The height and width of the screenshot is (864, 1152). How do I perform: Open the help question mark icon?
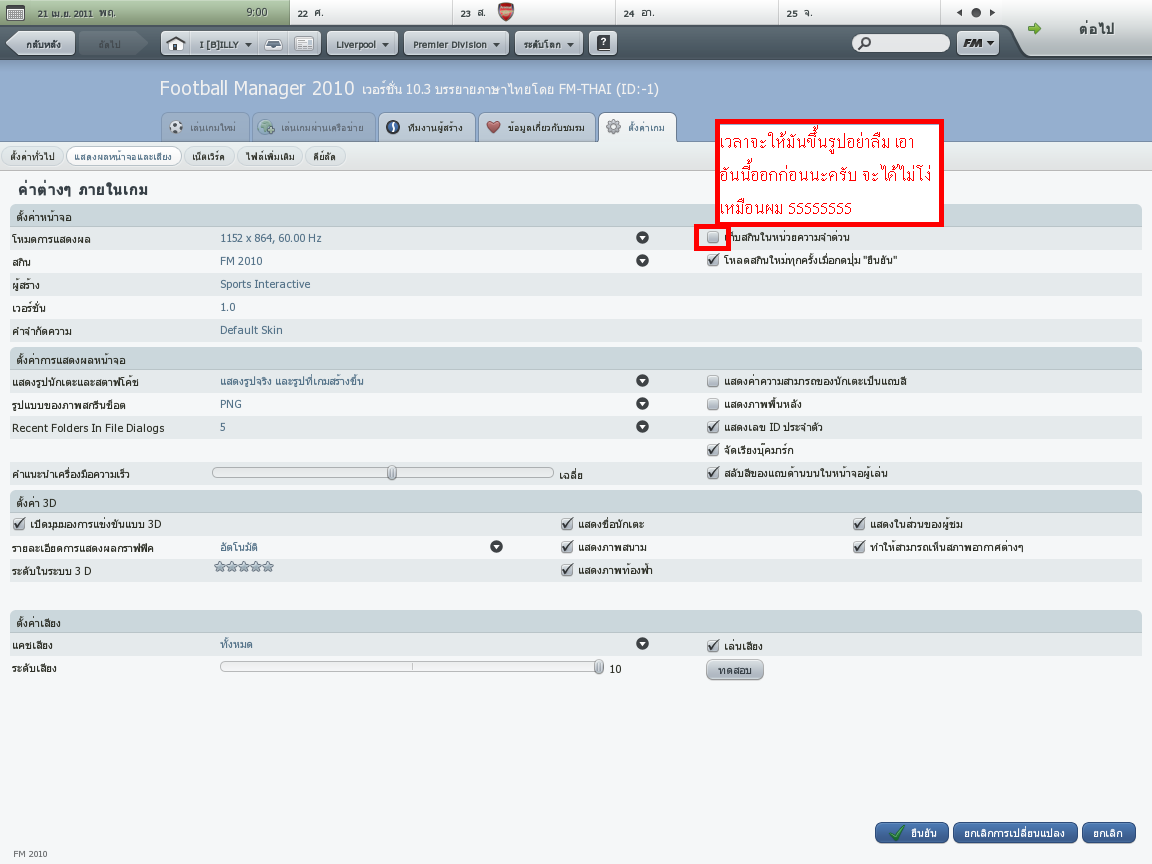pos(603,43)
